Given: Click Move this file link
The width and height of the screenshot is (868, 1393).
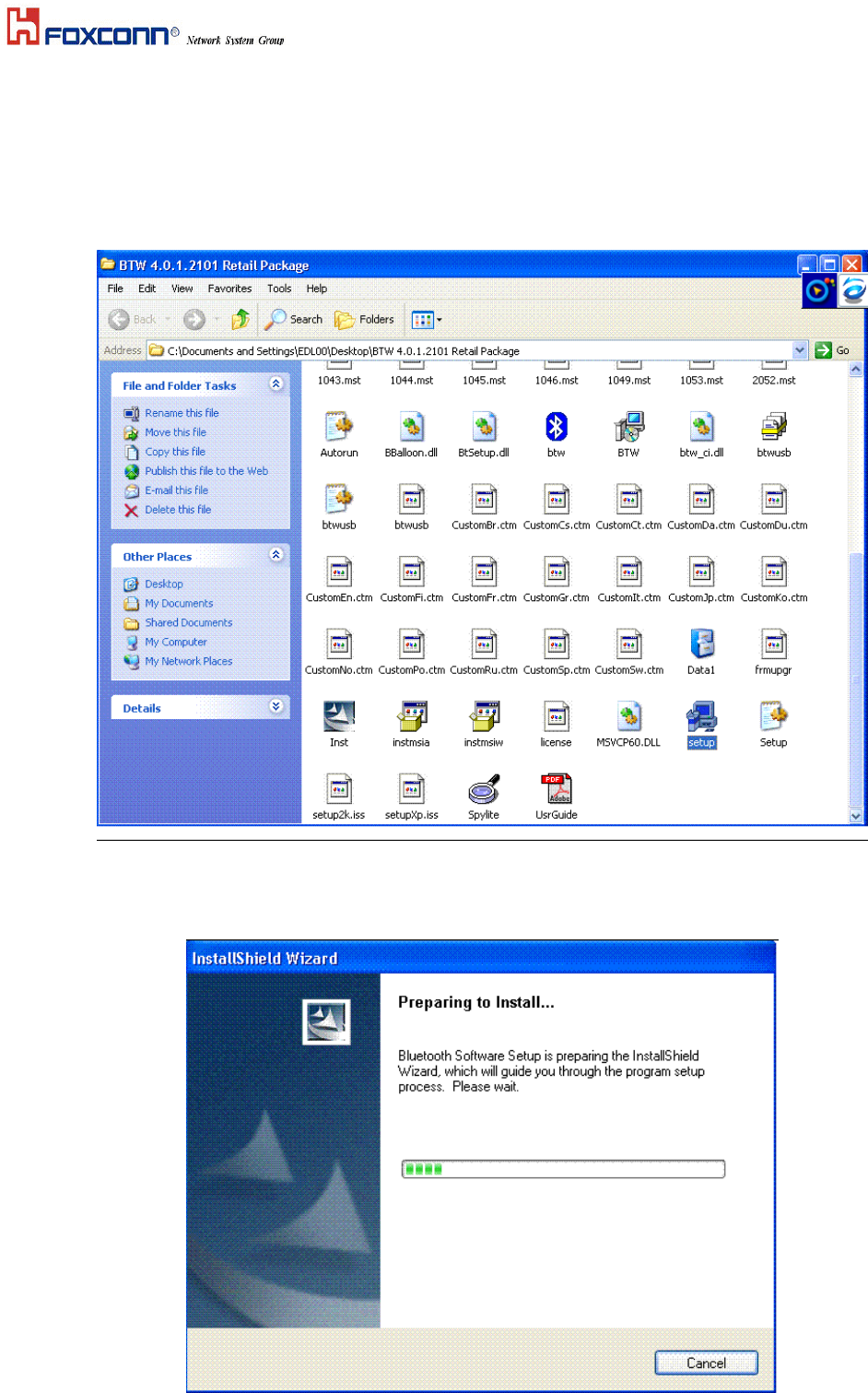Looking at the screenshot, I should pos(175,432).
